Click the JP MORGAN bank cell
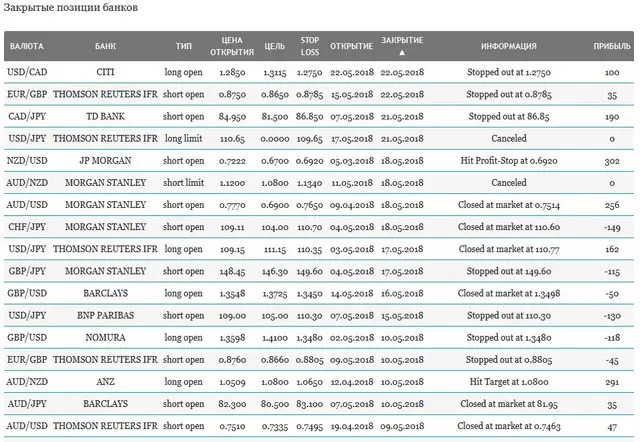Screen dimensions: 640x442 (x=105, y=160)
